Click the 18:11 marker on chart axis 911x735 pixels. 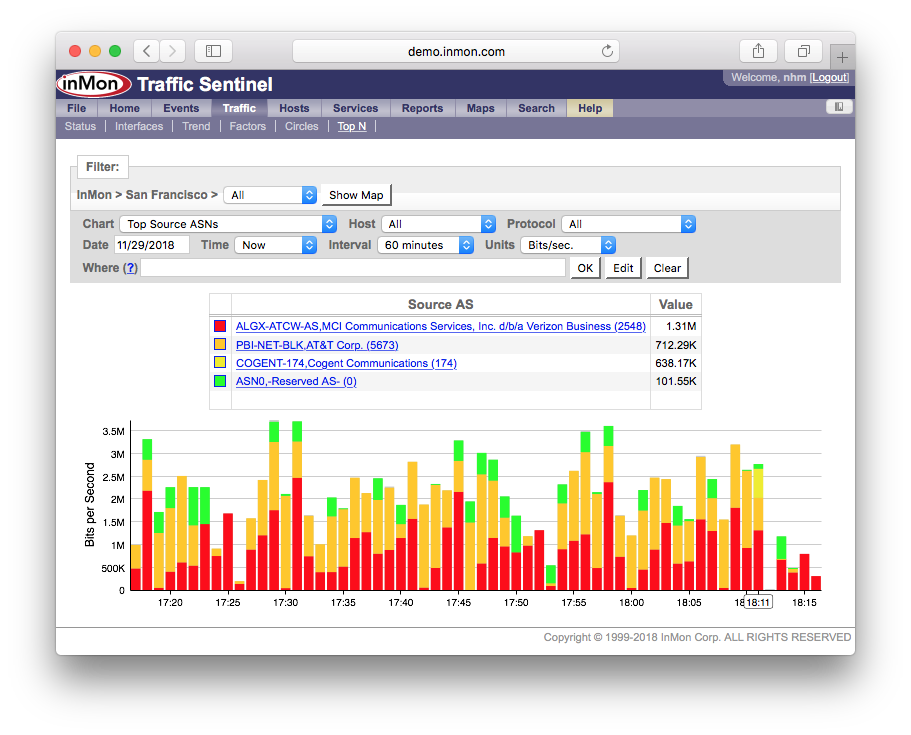(x=758, y=602)
